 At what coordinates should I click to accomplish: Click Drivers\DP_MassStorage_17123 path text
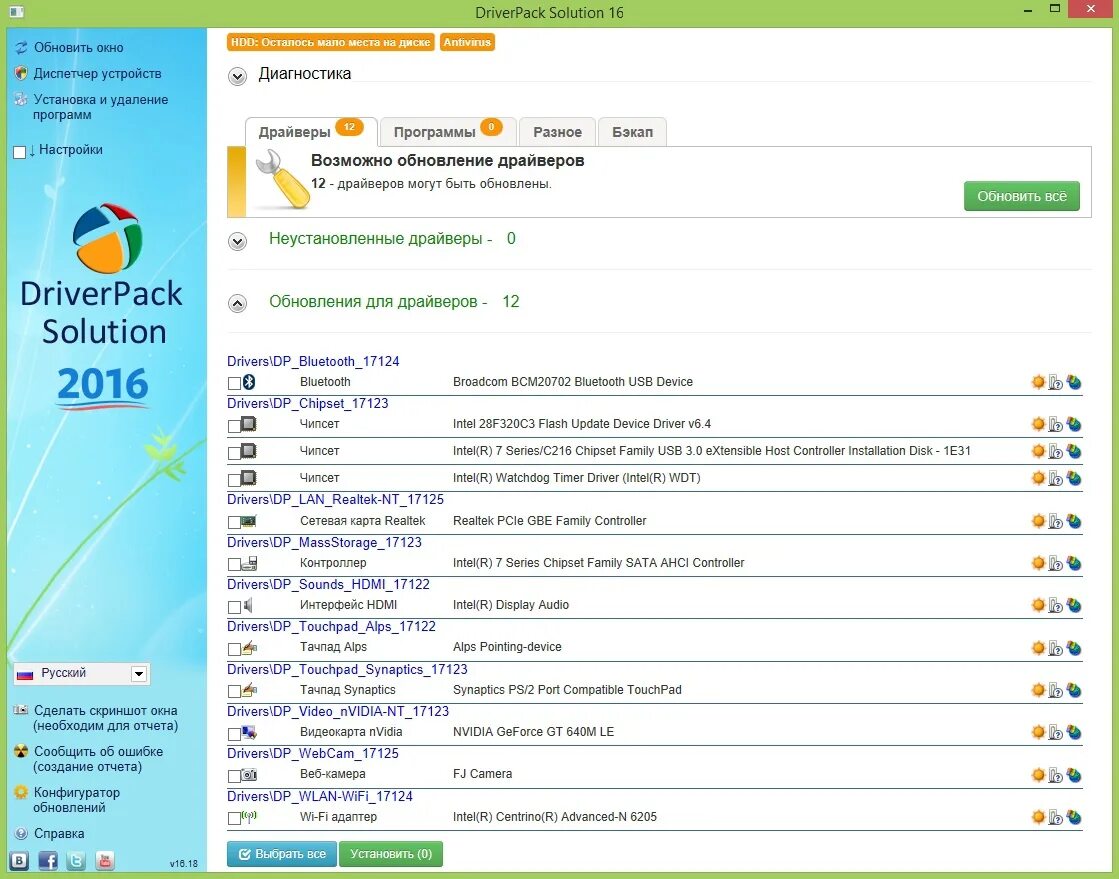[324, 542]
